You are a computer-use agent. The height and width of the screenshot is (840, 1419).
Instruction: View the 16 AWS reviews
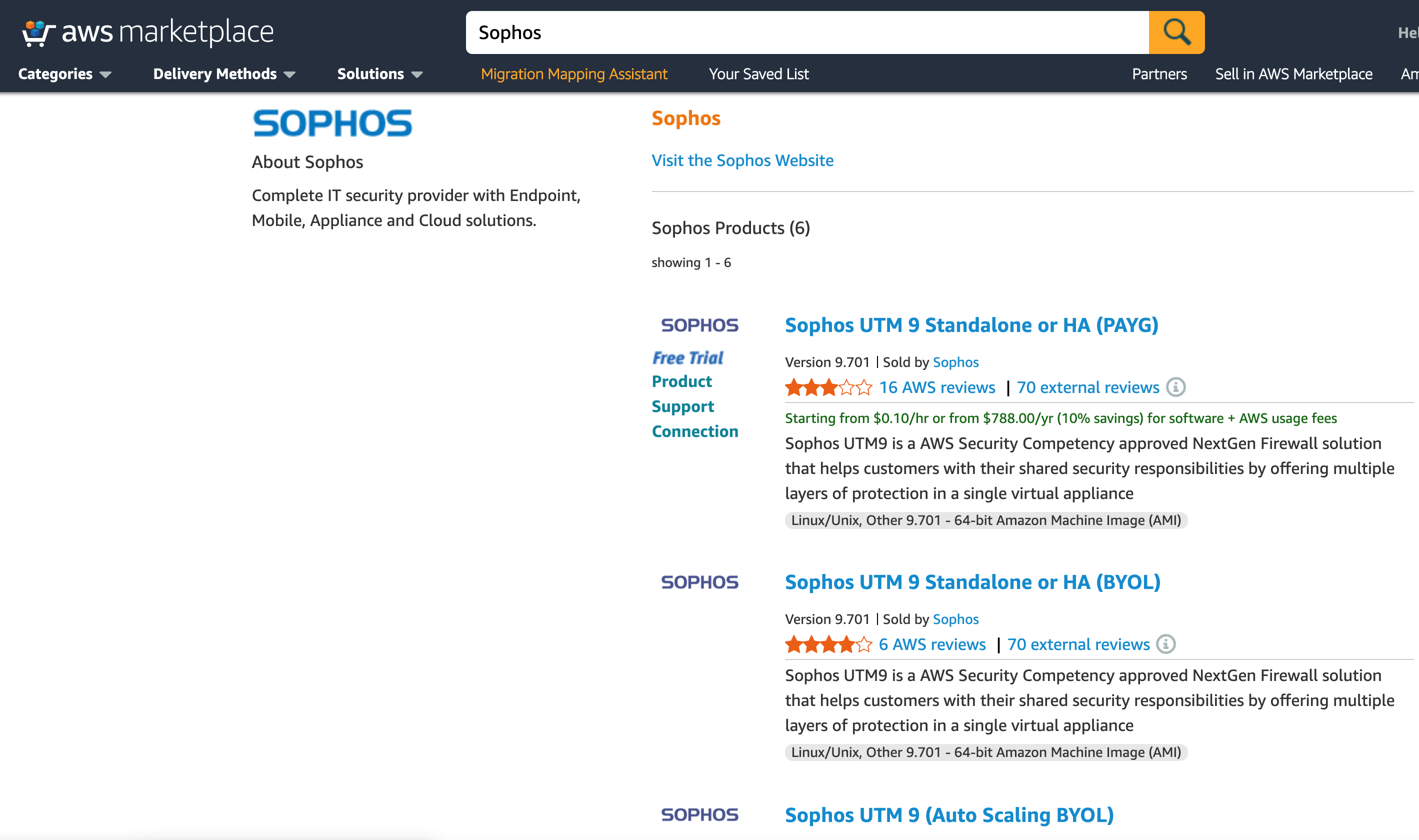point(937,387)
